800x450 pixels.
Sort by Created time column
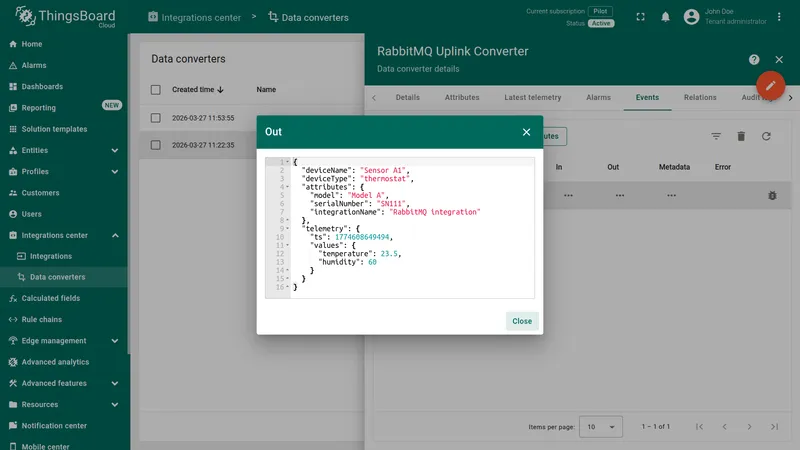coord(198,89)
